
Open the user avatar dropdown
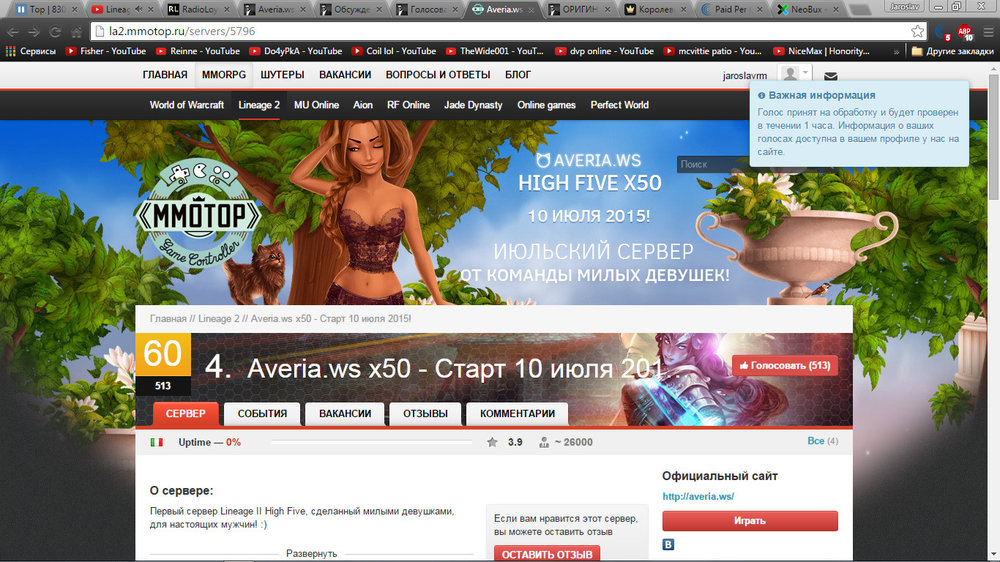(796, 75)
